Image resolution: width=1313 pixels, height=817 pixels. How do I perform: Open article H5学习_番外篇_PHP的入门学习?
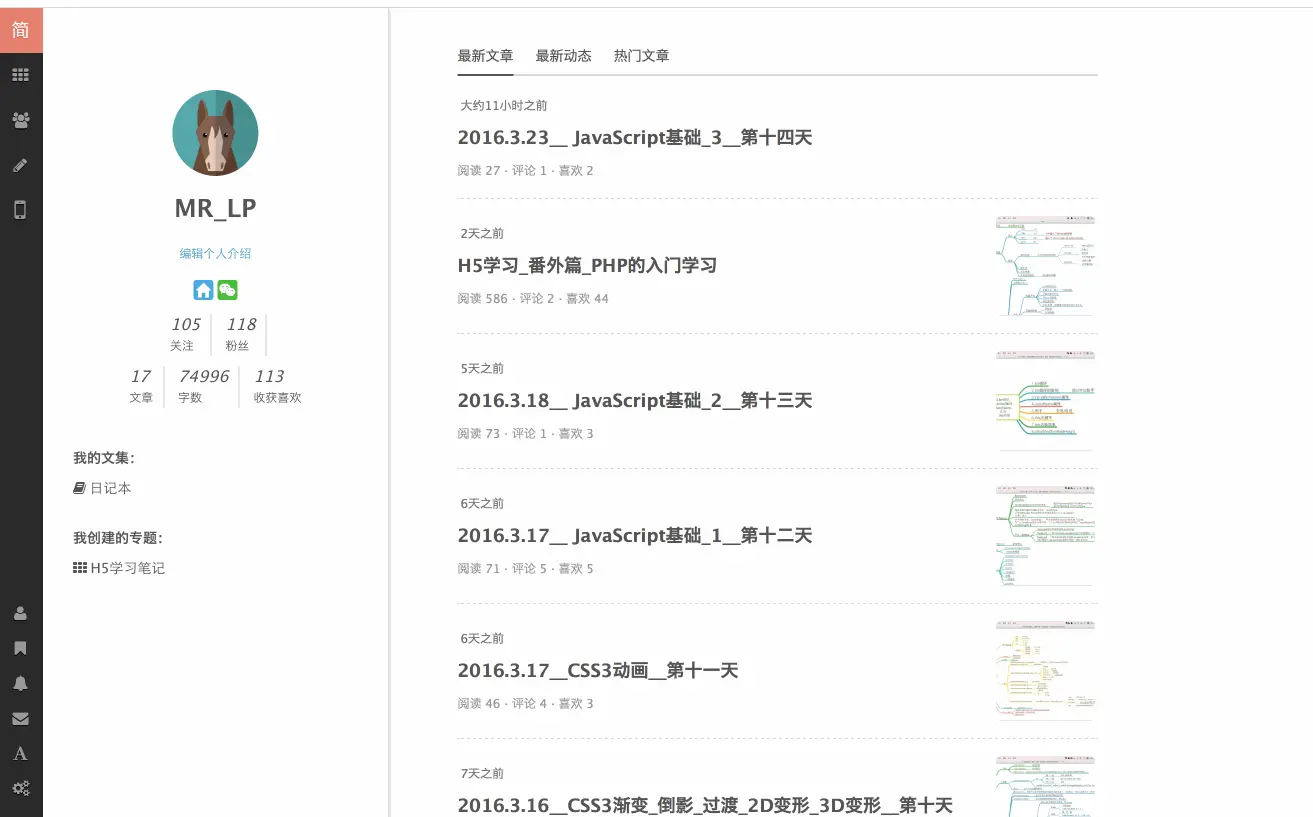[x=587, y=266]
